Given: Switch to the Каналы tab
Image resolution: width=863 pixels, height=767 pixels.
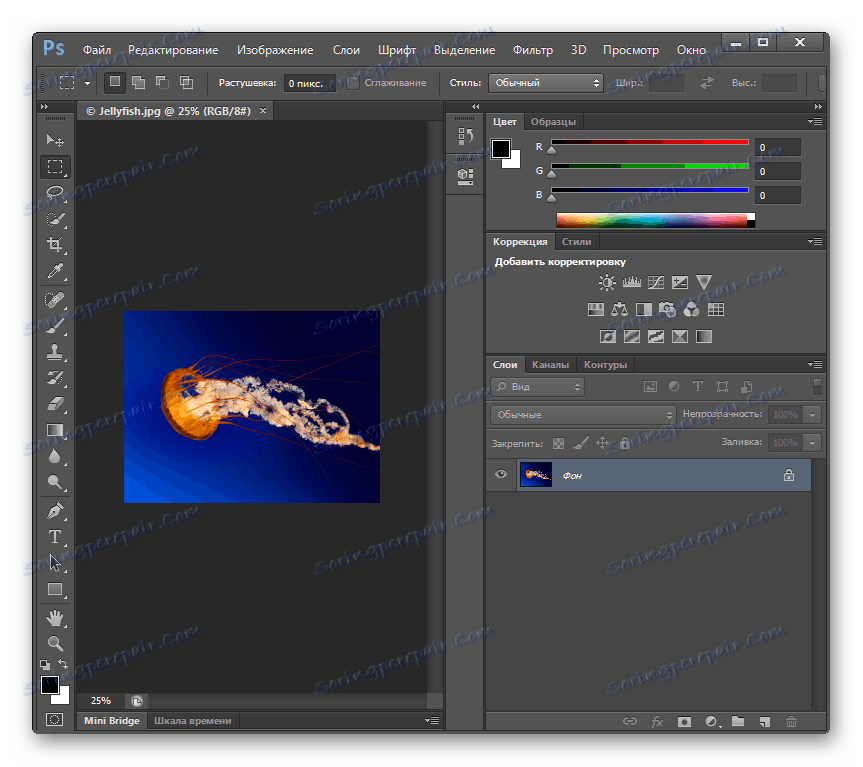Looking at the screenshot, I should pyautogui.click(x=550, y=364).
